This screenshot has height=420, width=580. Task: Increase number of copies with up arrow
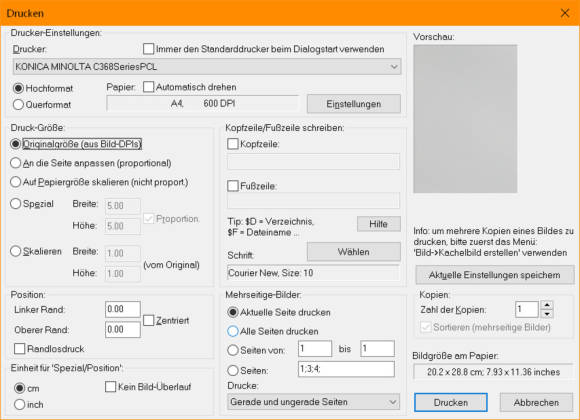tap(547, 305)
